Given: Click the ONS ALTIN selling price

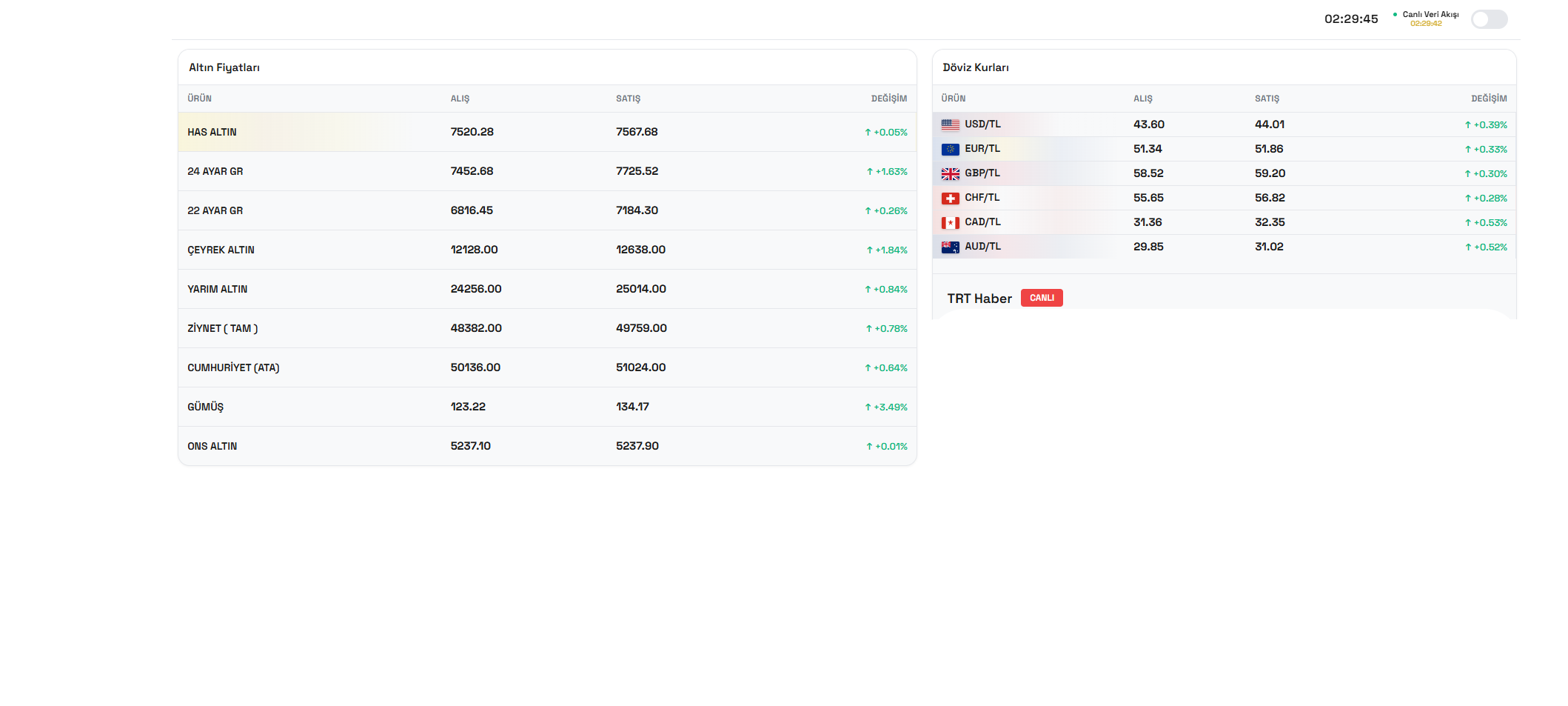Looking at the screenshot, I should (x=637, y=446).
